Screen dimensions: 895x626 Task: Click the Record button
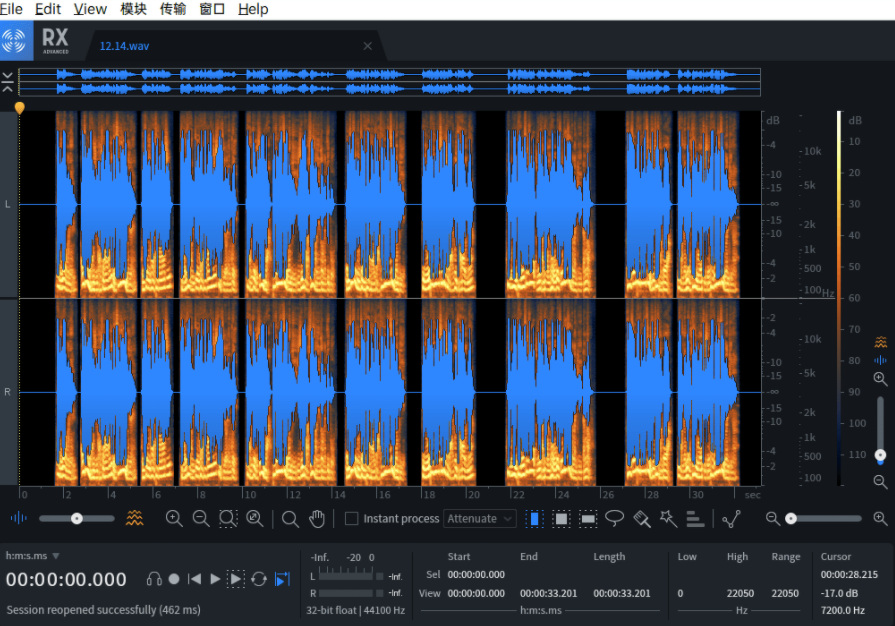point(174,579)
